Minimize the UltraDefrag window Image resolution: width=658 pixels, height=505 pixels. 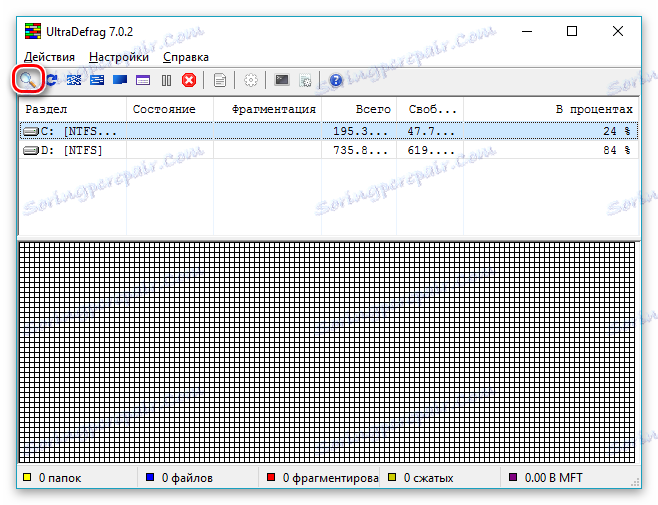[527, 31]
